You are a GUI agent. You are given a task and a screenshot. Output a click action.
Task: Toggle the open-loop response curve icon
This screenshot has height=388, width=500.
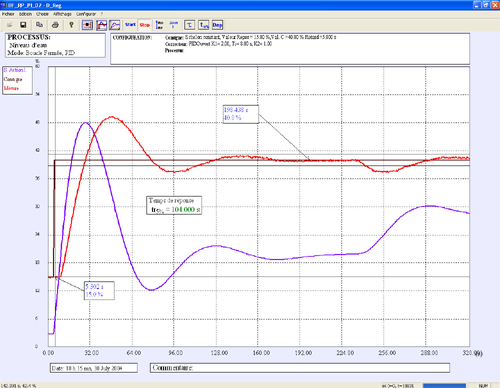pyautogui.click(x=115, y=25)
